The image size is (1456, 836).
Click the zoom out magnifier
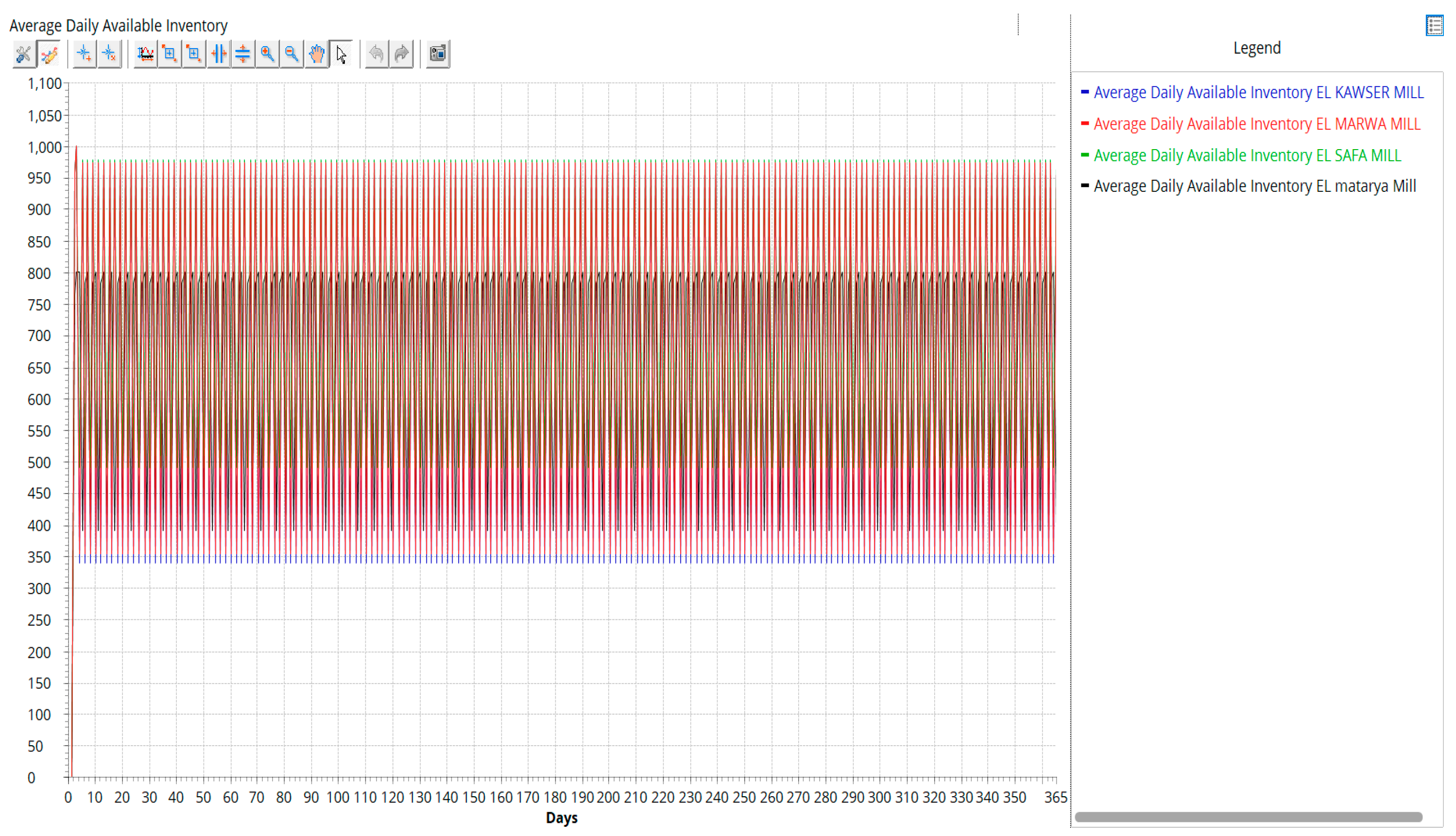point(291,54)
